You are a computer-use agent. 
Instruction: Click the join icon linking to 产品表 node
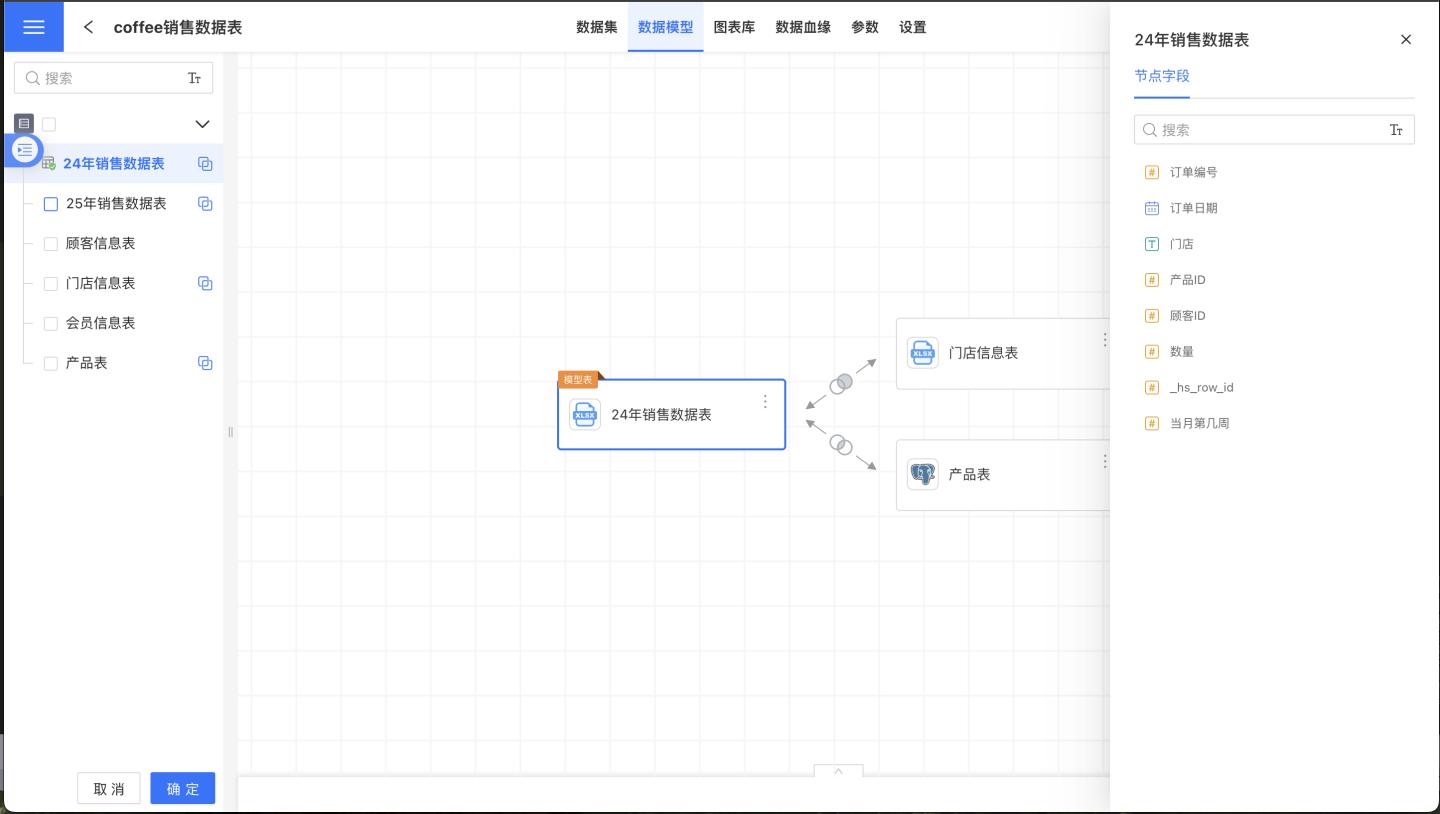coord(841,445)
